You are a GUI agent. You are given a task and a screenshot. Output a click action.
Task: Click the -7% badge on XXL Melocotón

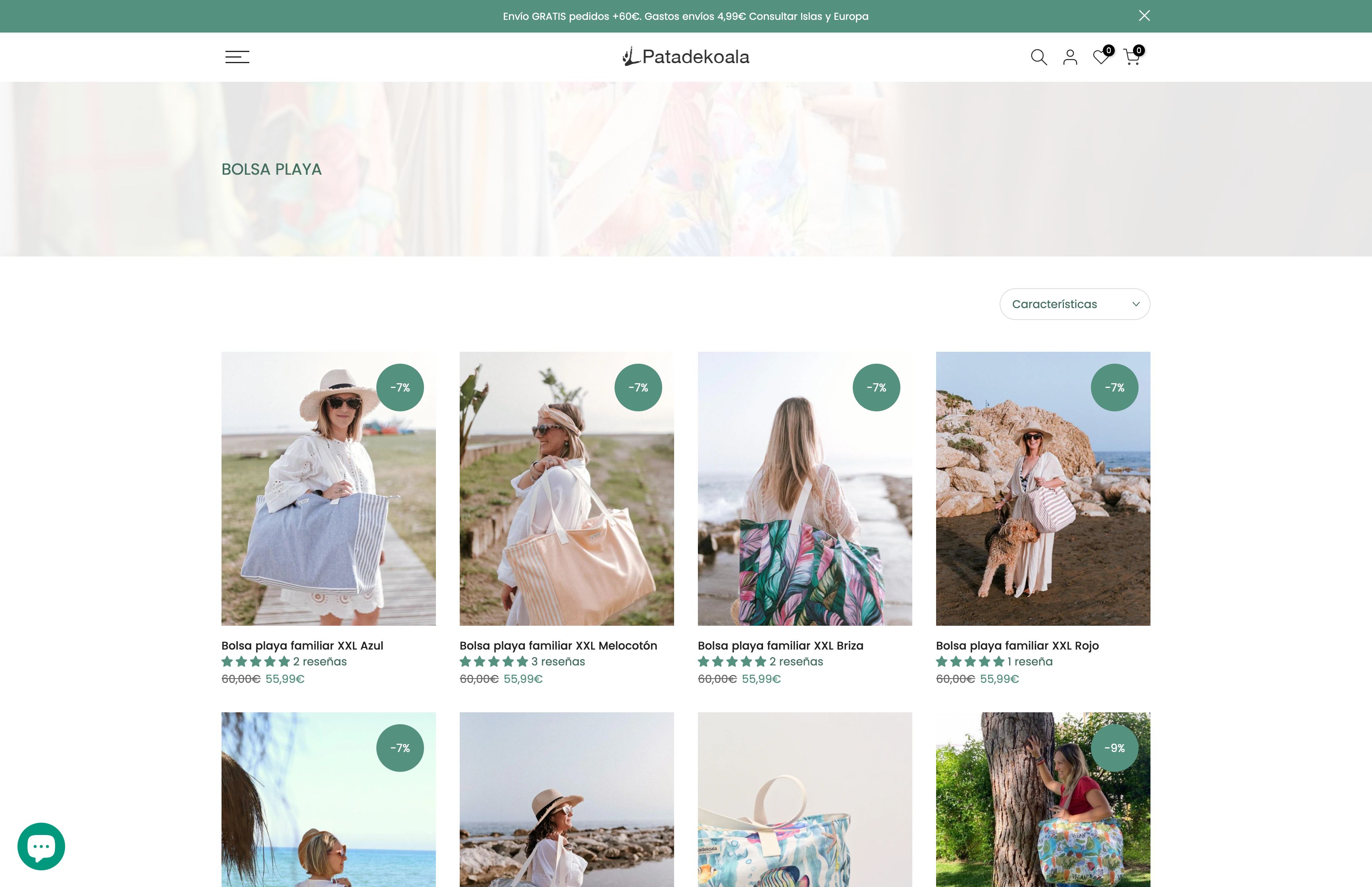[x=638, y=388]
